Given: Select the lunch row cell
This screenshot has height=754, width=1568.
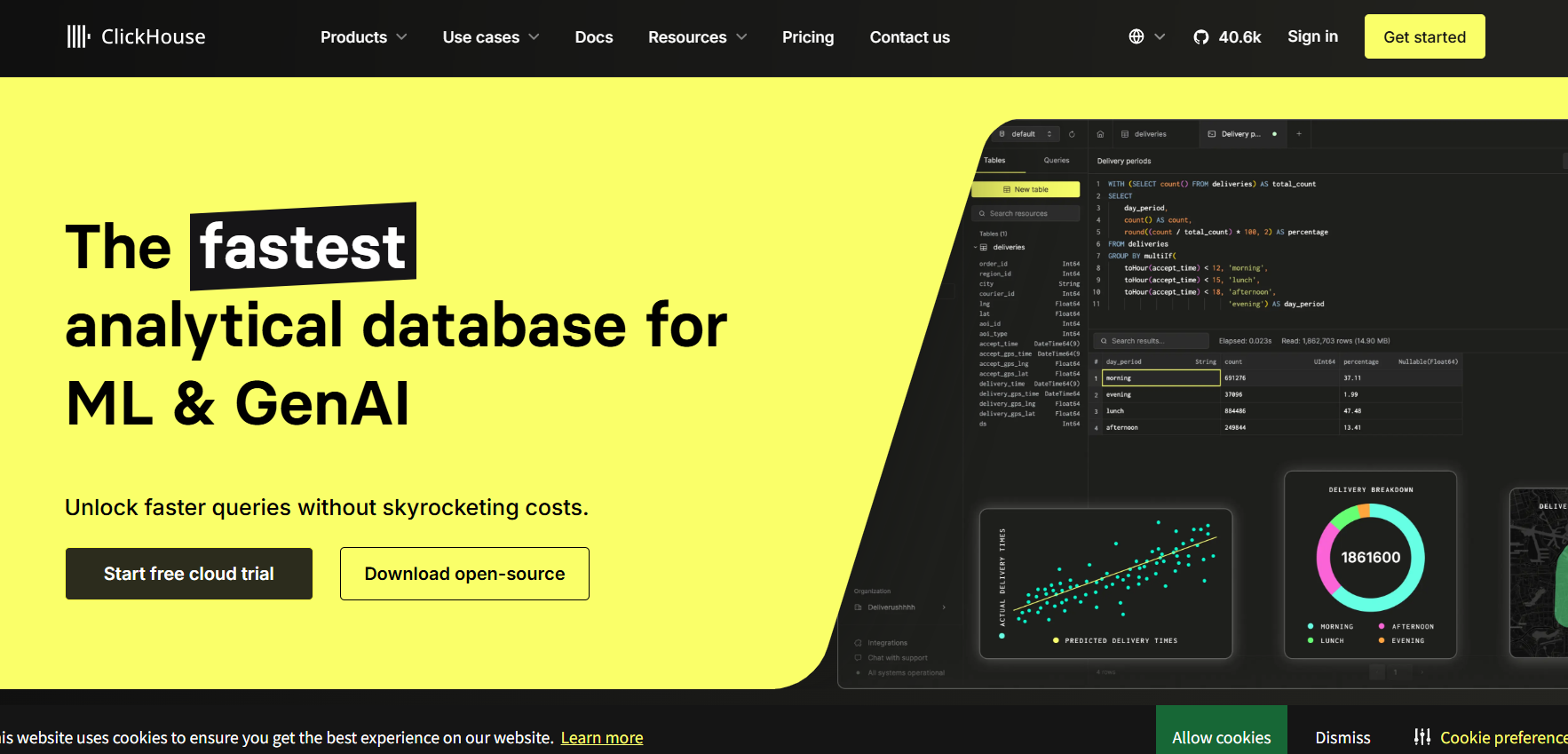Looking at the screenshot, I should click(1161, 411).
